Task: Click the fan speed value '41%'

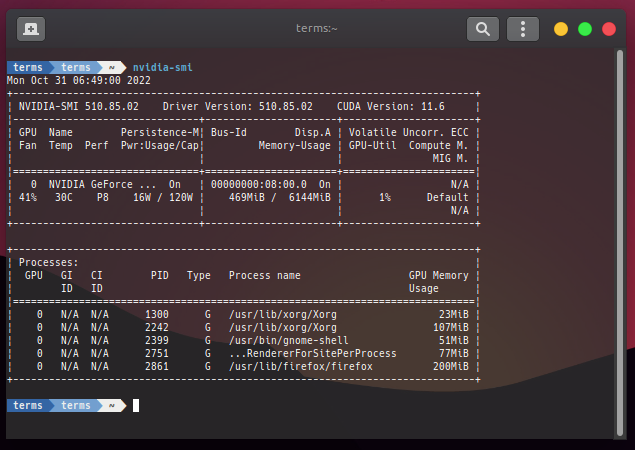Action: [x=28, y=197]
